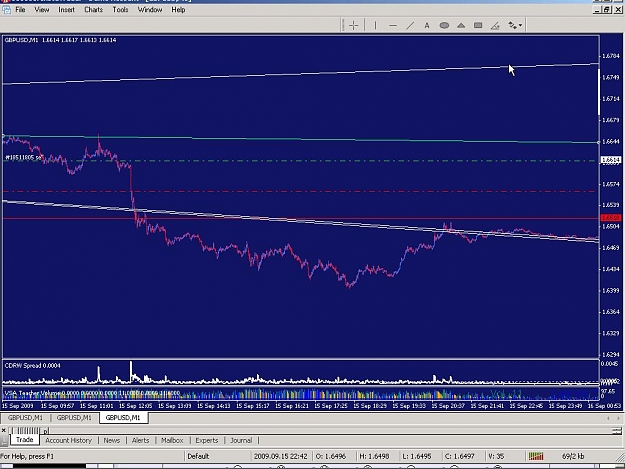
Task: Select the Ellipse shape tool
Action: [x=444, y=26]
